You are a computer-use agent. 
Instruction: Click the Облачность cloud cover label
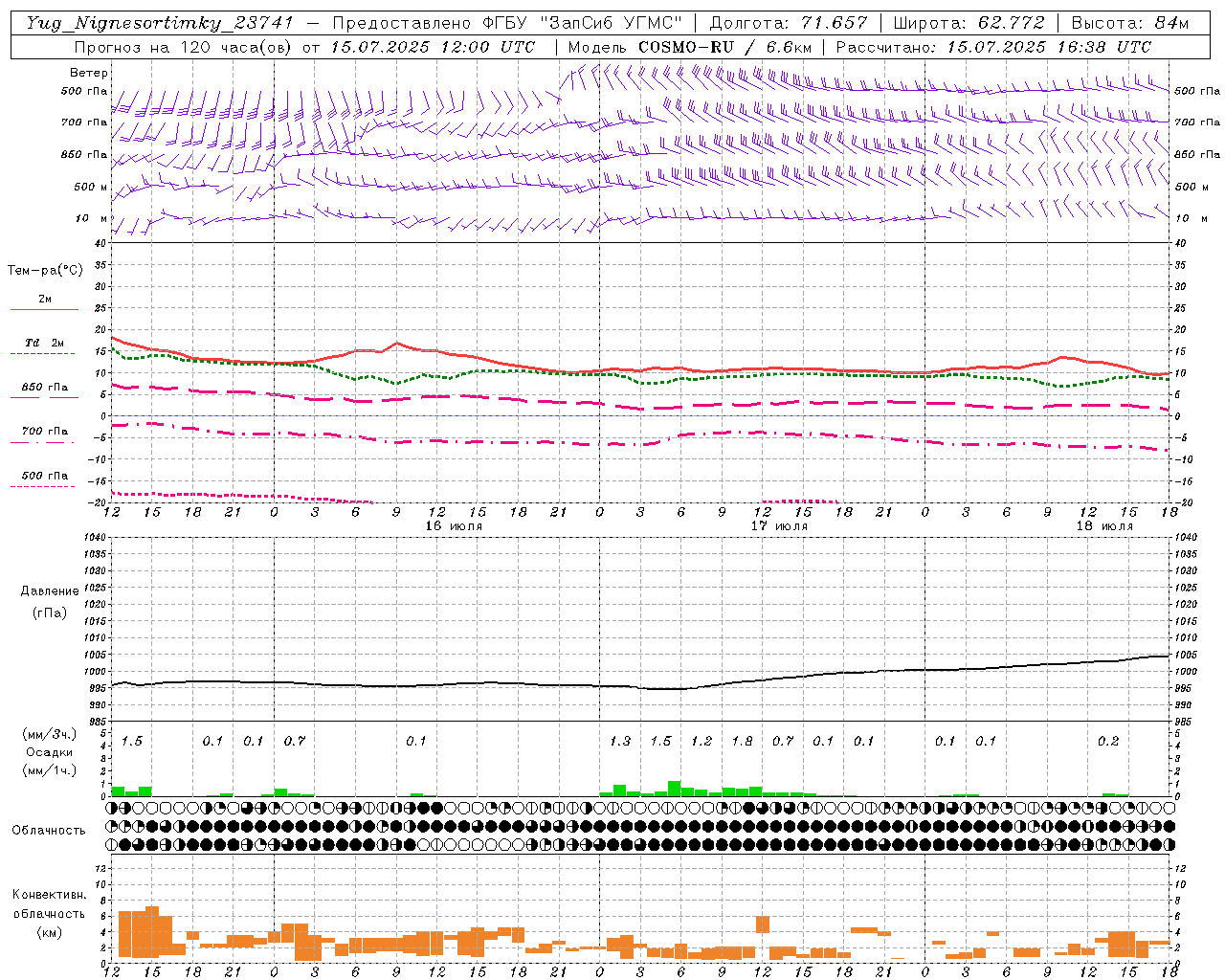pyautogui.click(x=49, y=831)
